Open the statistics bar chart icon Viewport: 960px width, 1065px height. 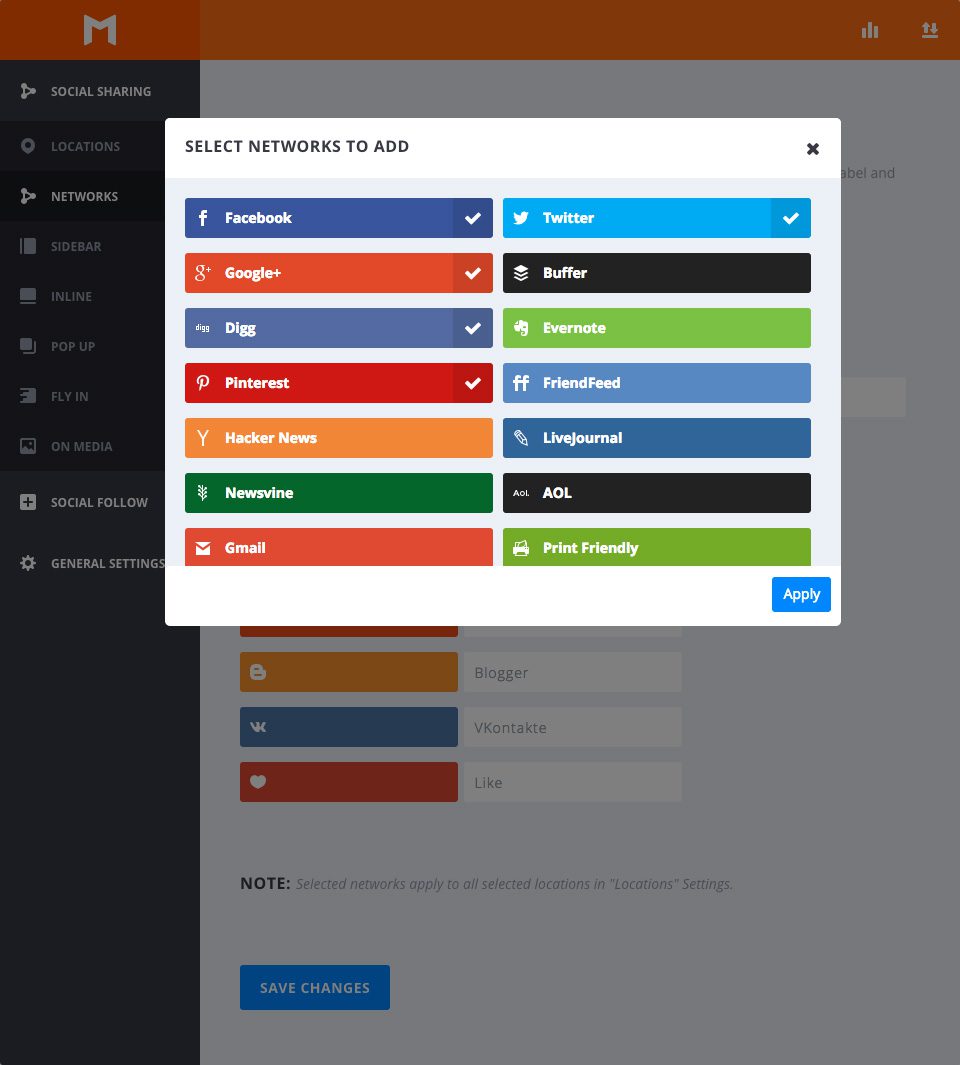tap(870, 30)
